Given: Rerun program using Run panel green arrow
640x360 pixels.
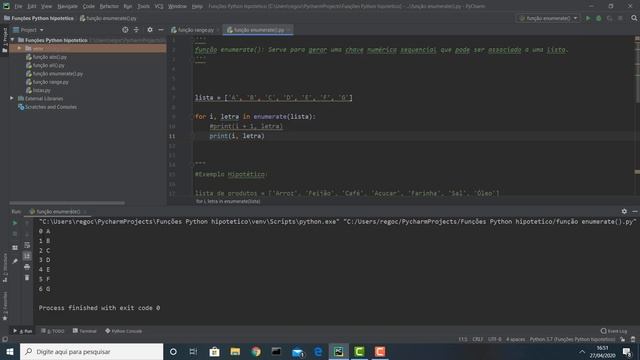Looking at the screenshot, I should pyautogui.click(x=15, y=223).
